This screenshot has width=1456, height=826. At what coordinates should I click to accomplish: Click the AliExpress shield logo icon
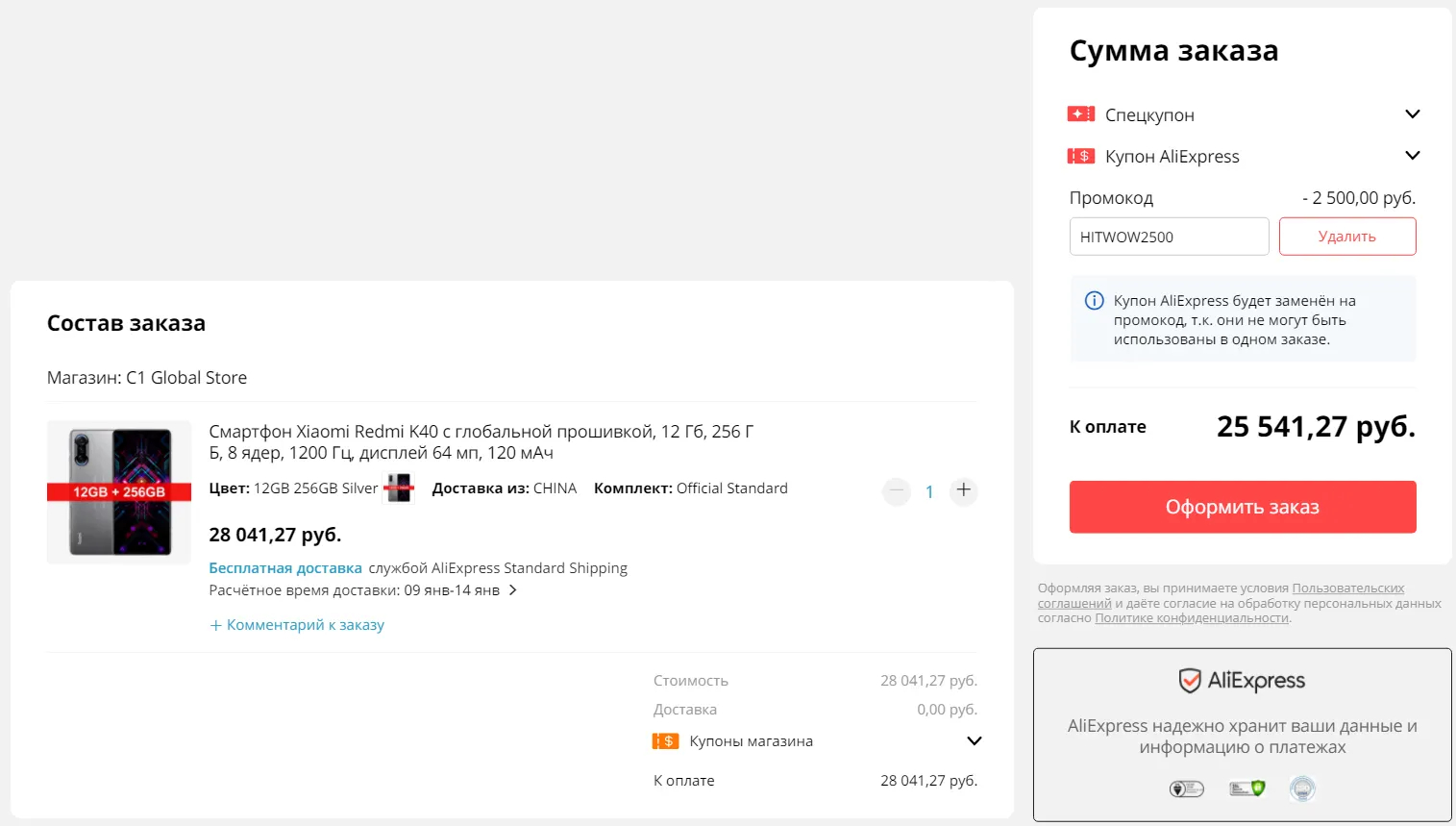pyautogui.click(x=1190, y=681)
